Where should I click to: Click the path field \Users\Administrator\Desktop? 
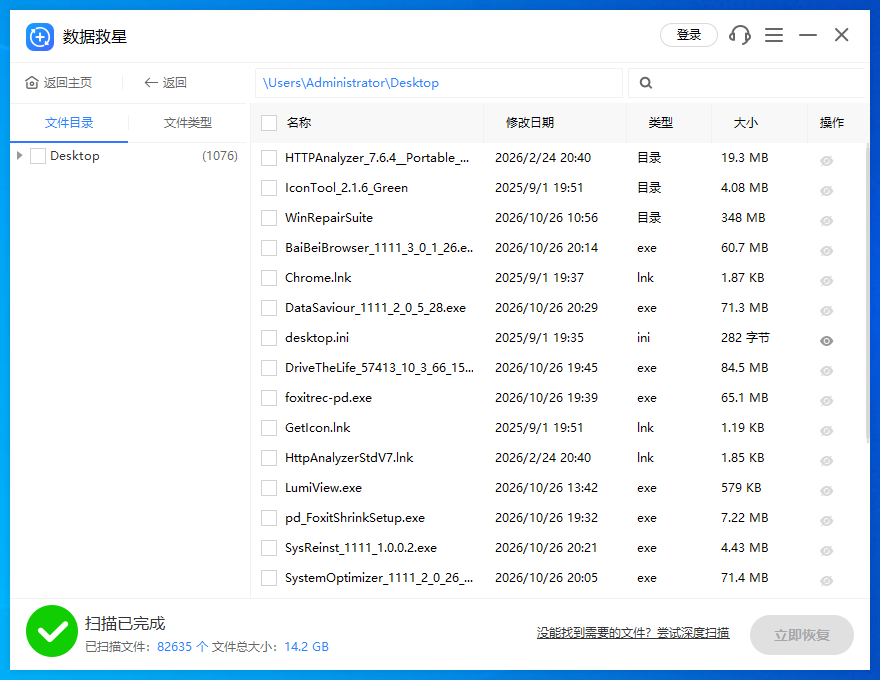(x=438, y=83)
